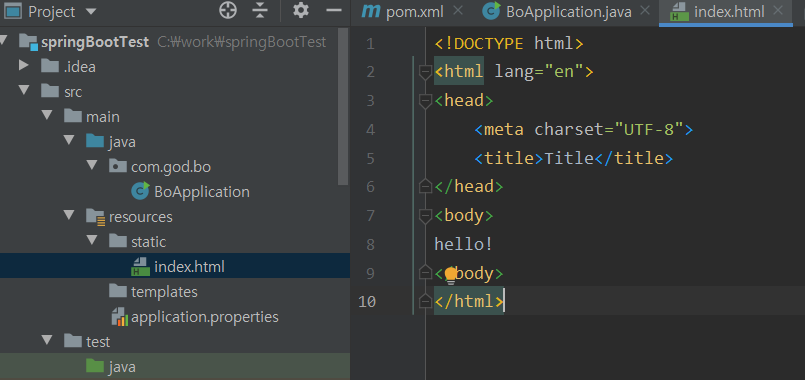The image size is (805, 380).
Task: Click the Title text inside title tag
Action: (x=569, y=158)
